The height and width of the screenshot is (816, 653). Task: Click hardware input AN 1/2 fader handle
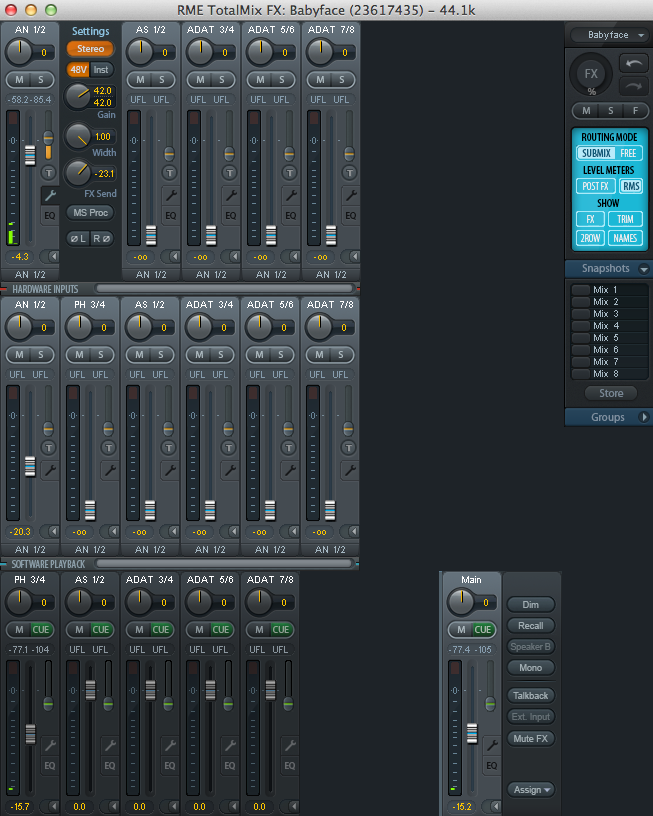(x=30, y=156)
